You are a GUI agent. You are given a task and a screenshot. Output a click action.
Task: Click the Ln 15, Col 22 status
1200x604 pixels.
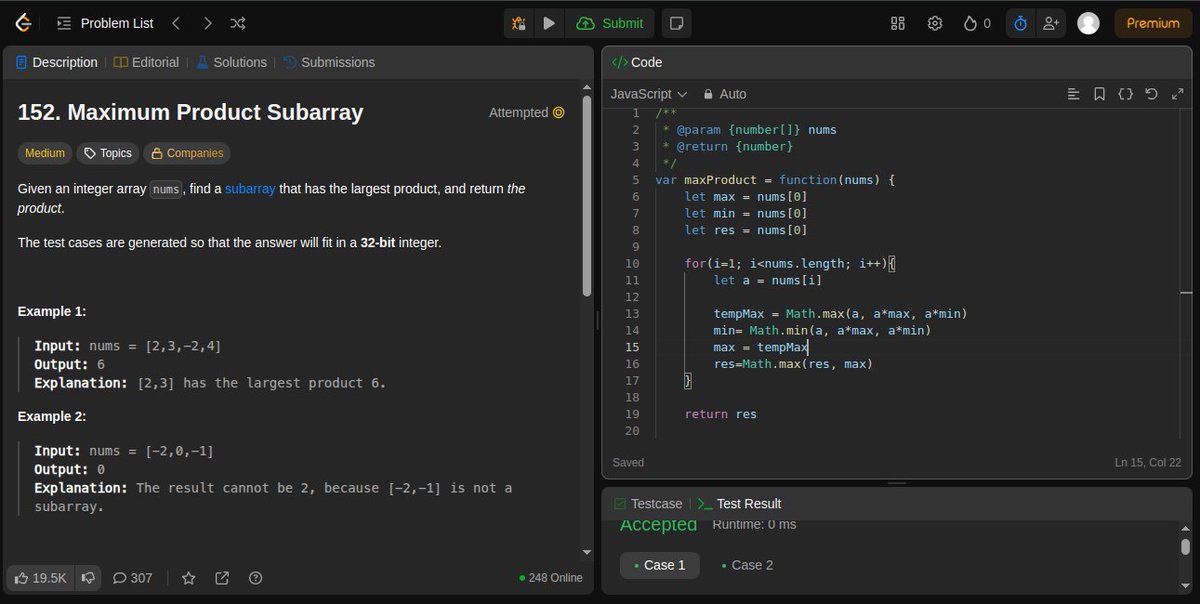pos(1148,463)
